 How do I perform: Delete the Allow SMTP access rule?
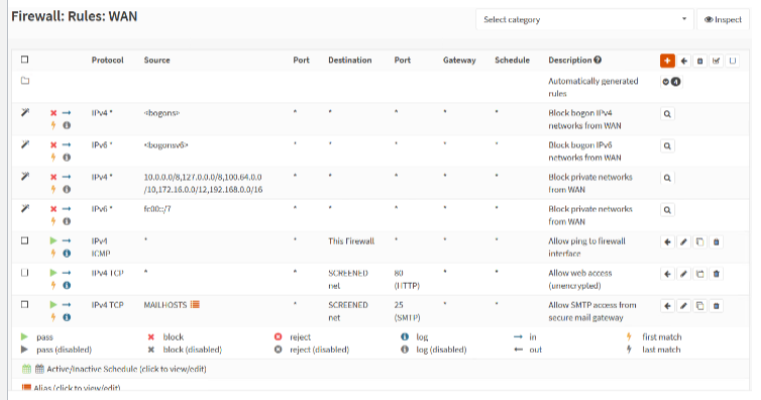(x=716, y=306)
